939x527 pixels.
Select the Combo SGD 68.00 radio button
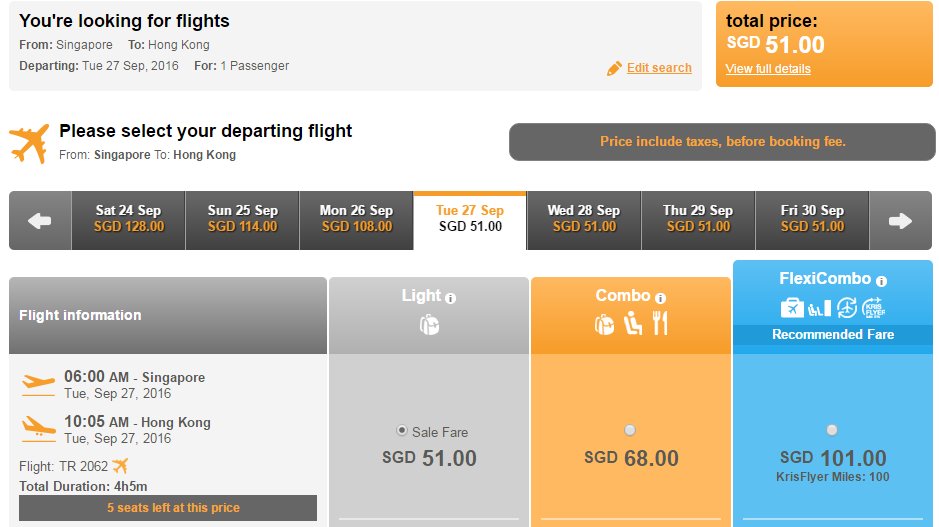tap(629, 430)
